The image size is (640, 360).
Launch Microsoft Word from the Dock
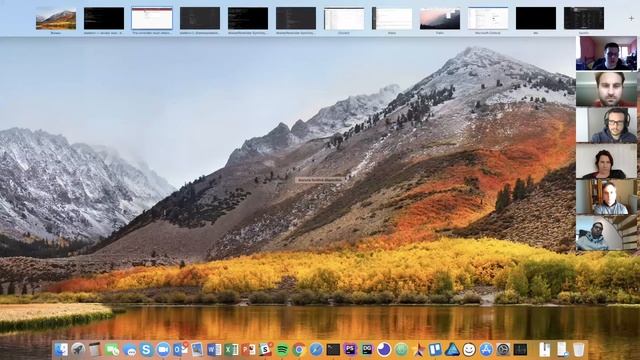point(214,350)
